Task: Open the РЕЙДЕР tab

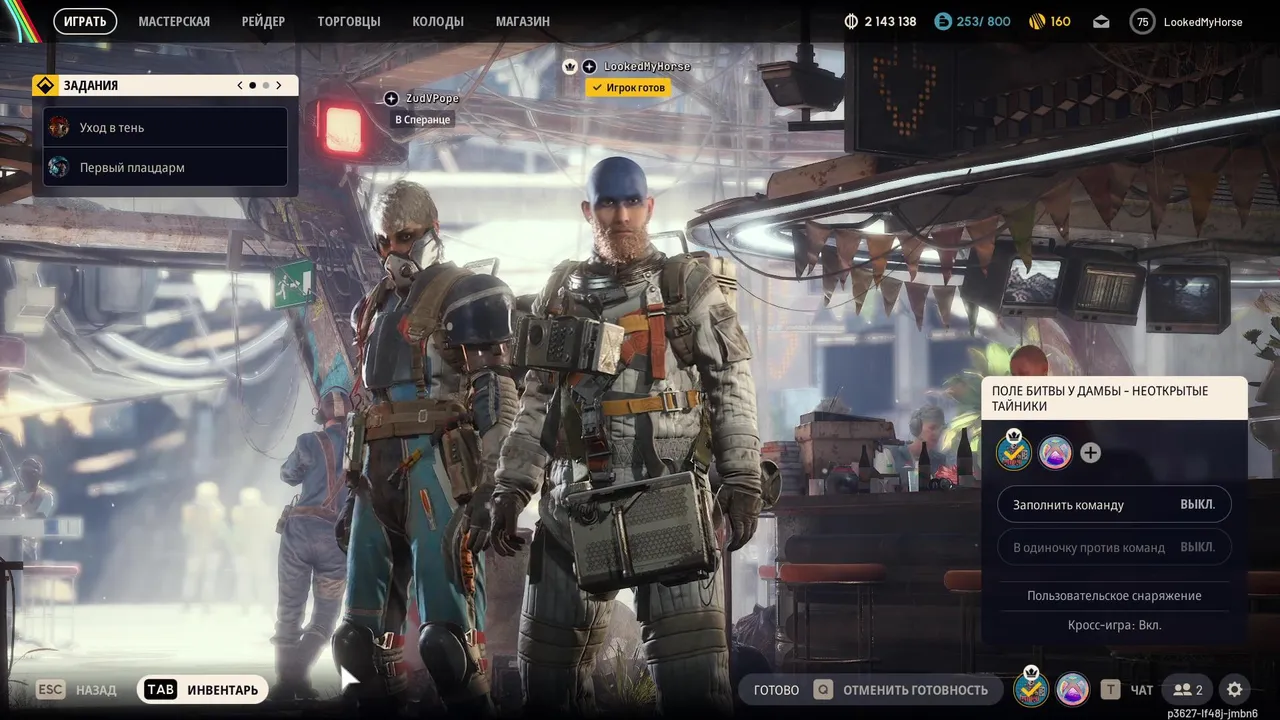Action: coord(263,21)
